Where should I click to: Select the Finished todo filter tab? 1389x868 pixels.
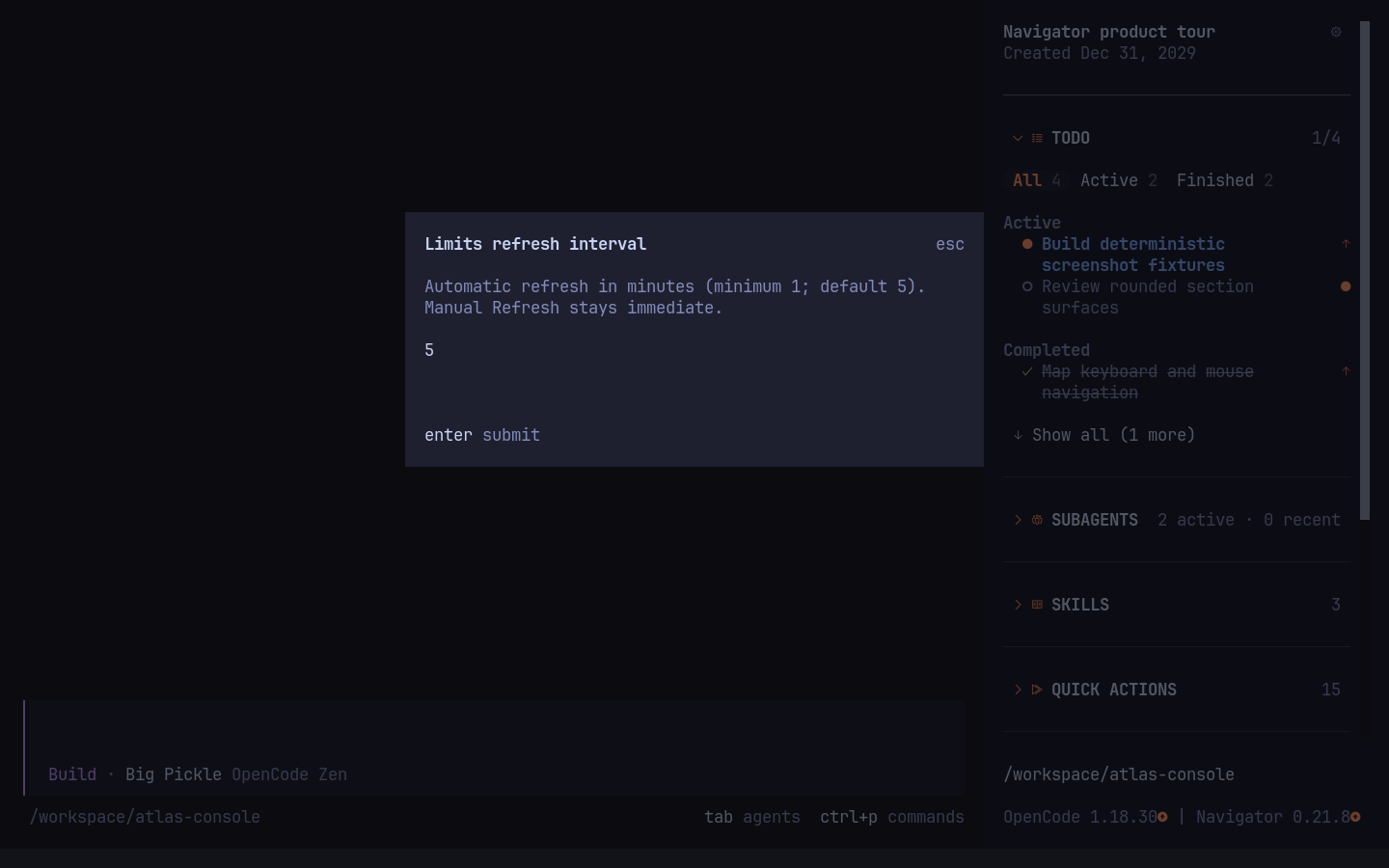(1225, 180)
